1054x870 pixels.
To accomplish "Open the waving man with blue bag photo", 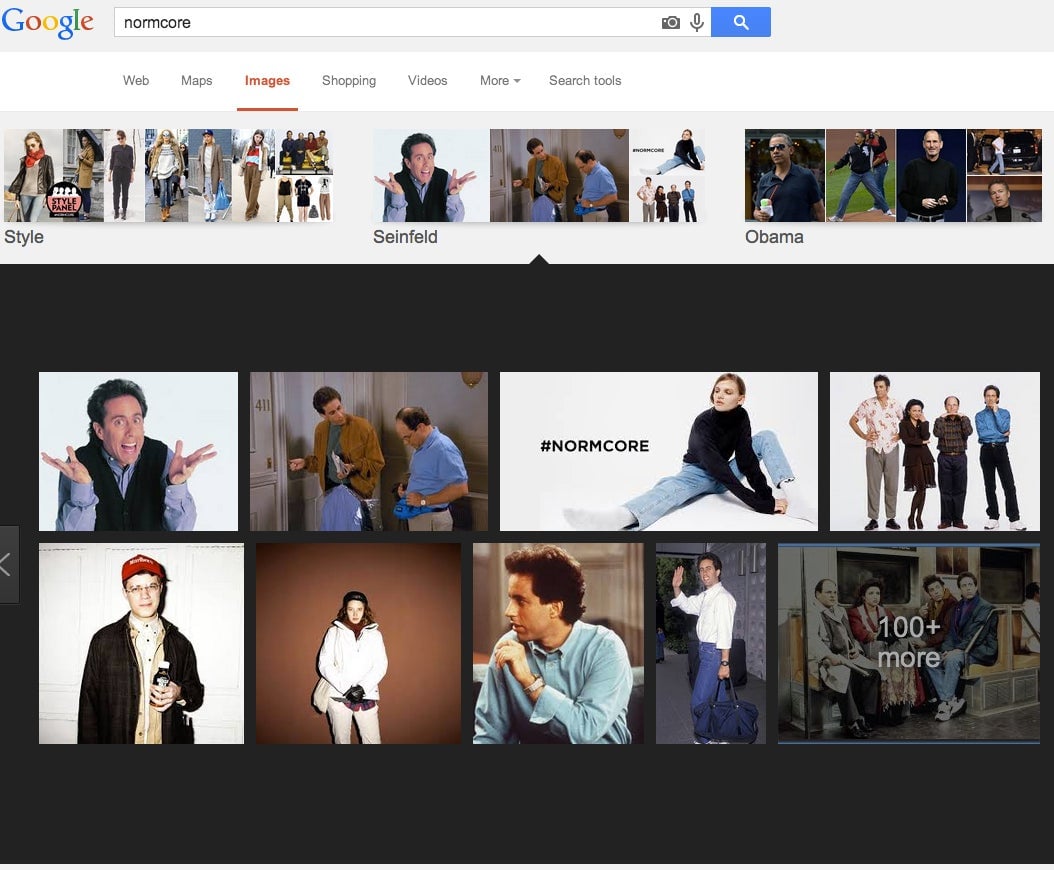I will pos(711,643).
